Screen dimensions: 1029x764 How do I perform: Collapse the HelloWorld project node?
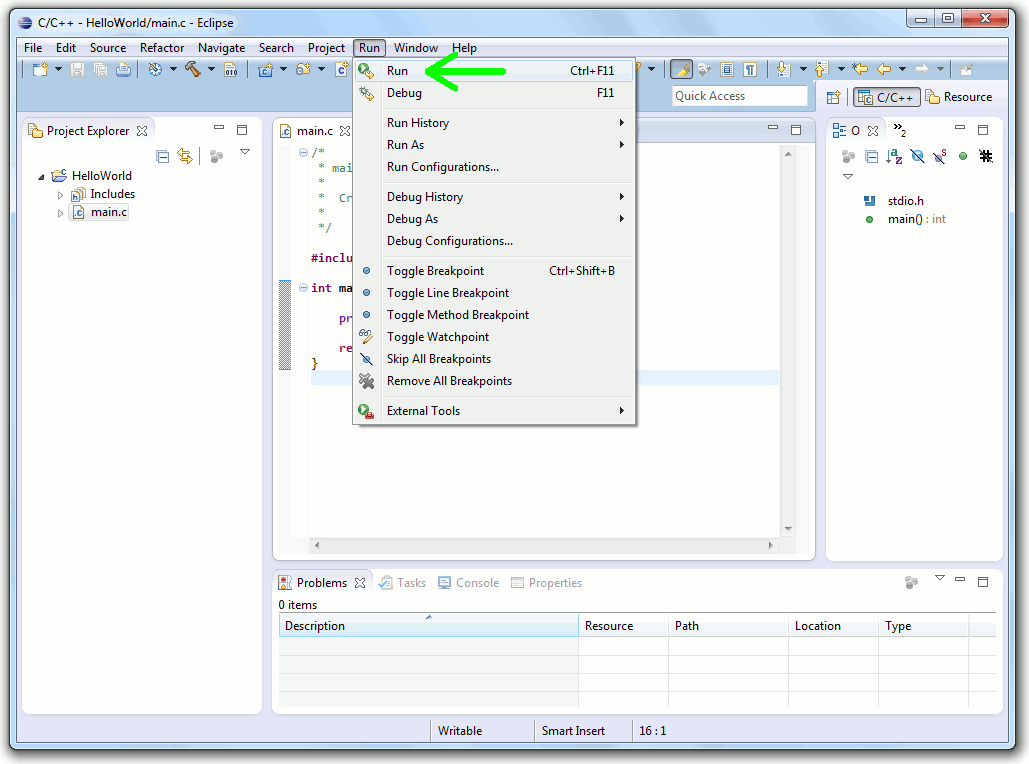coord(41,177)
